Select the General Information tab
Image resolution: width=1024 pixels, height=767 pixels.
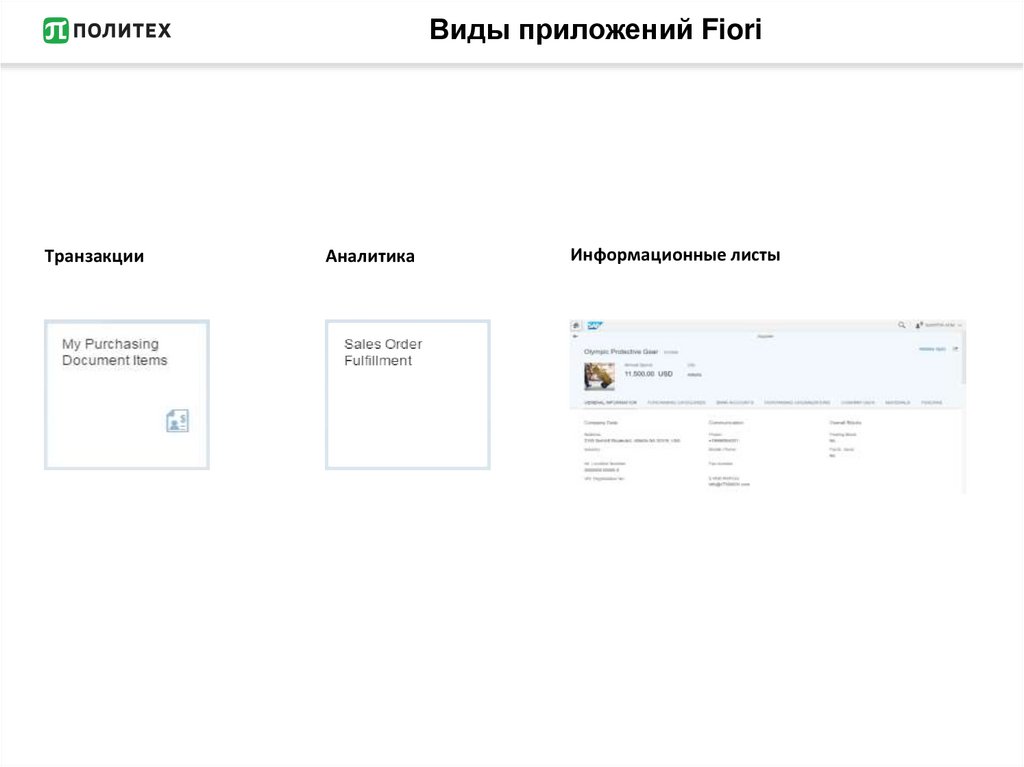click(x=609, y=402)
